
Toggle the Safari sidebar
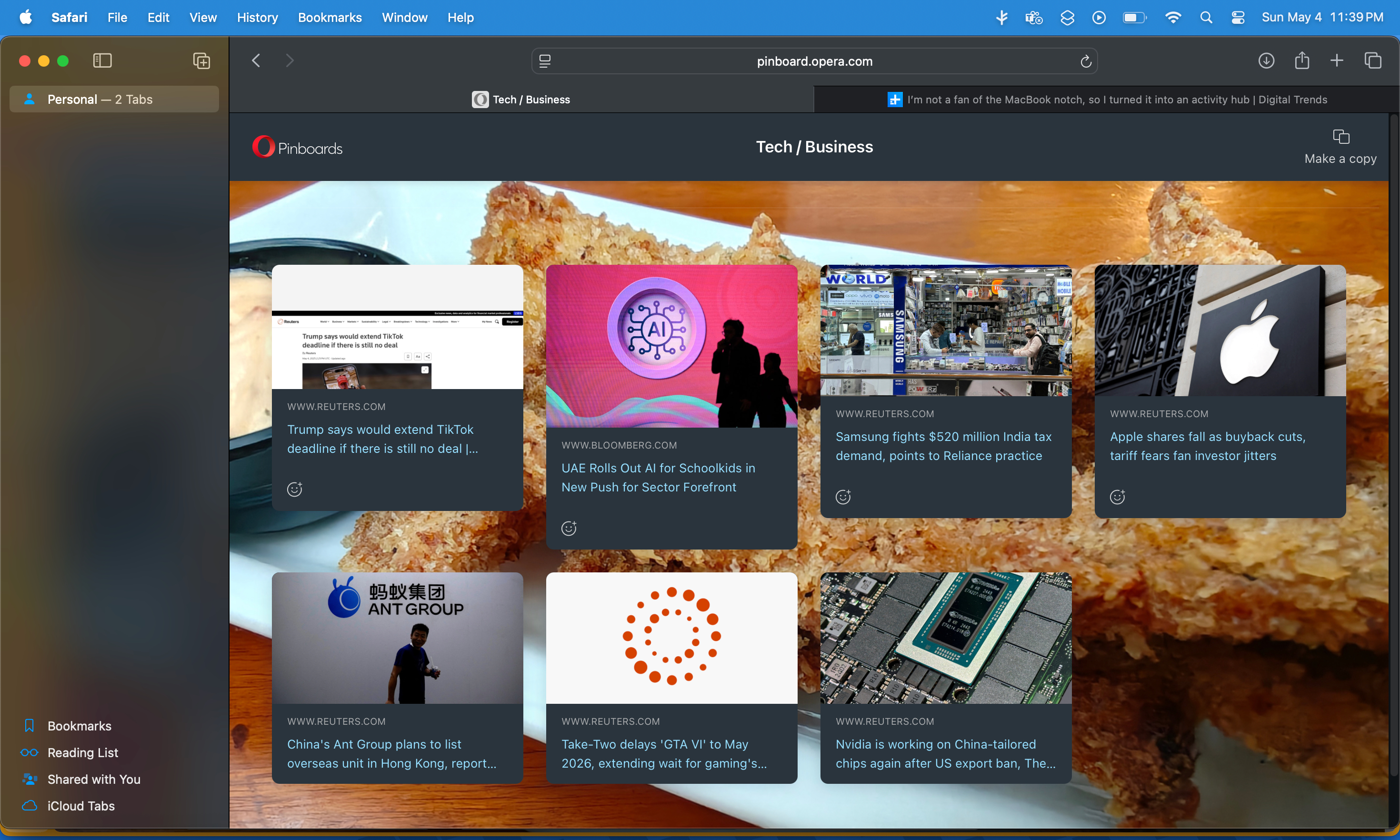pos(102,60)
